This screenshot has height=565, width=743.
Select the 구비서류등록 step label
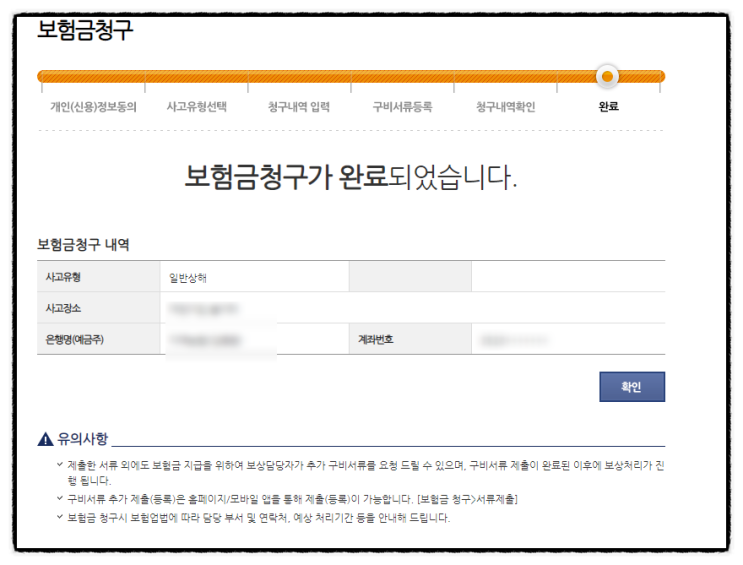point(402,107)
